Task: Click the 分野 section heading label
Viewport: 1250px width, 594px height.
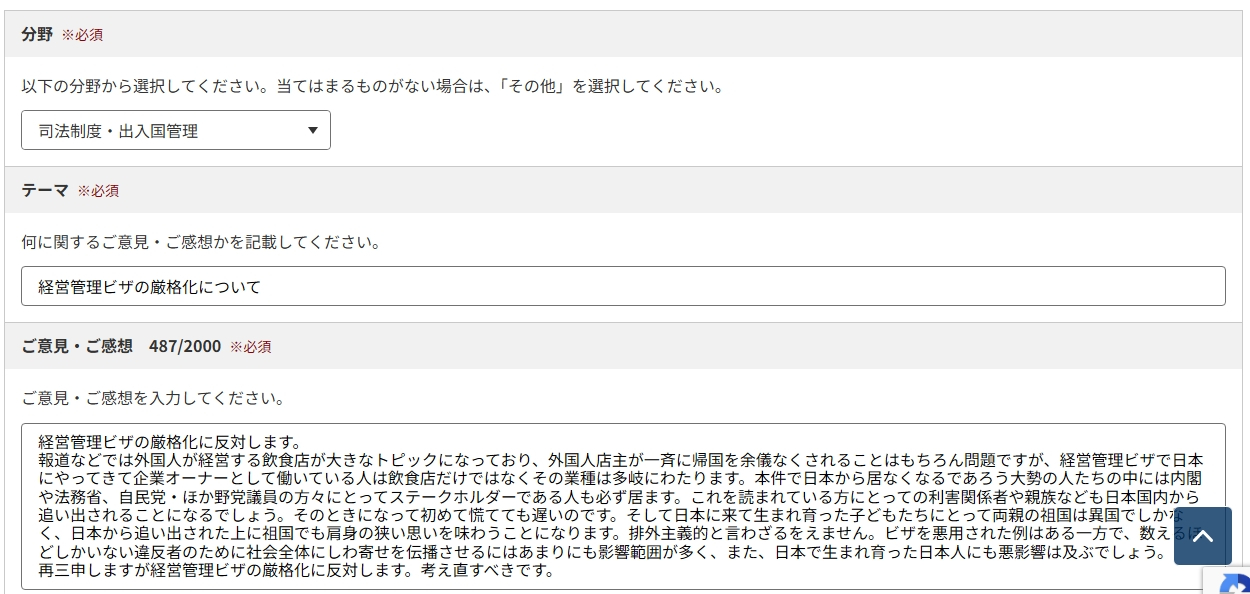Action: 37,34
